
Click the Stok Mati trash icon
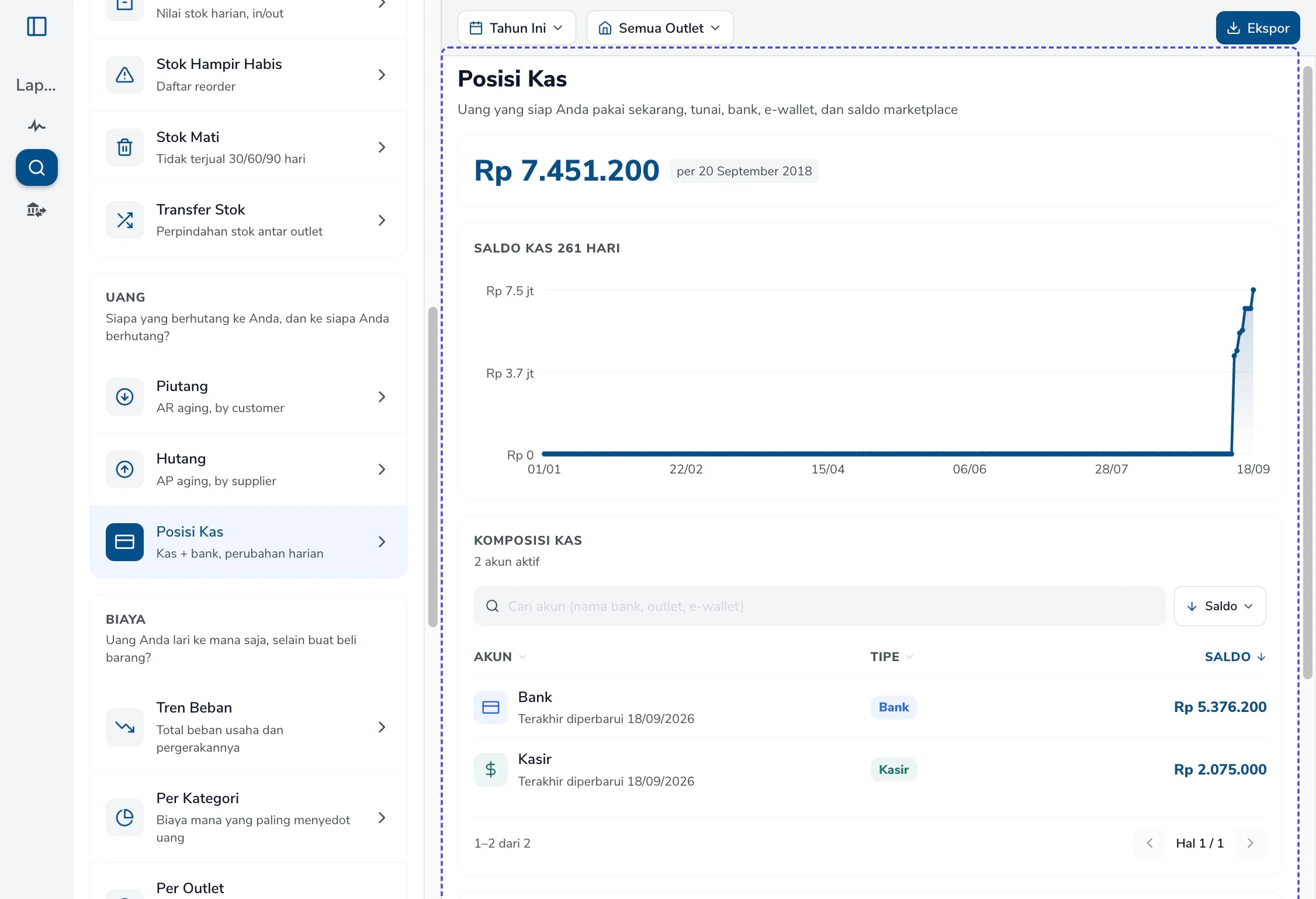124,147
